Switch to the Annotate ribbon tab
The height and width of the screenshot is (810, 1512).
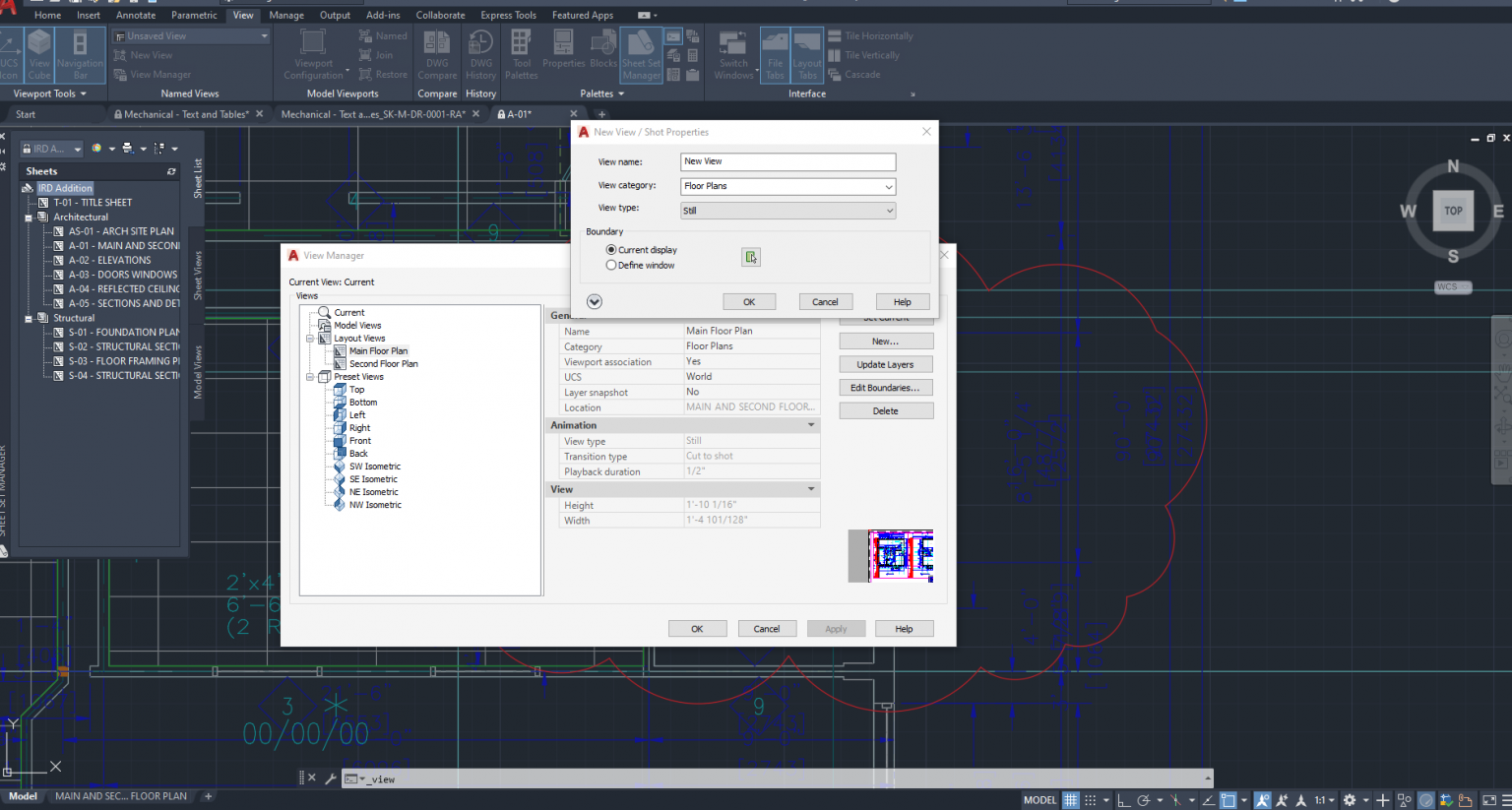point(135,15)
